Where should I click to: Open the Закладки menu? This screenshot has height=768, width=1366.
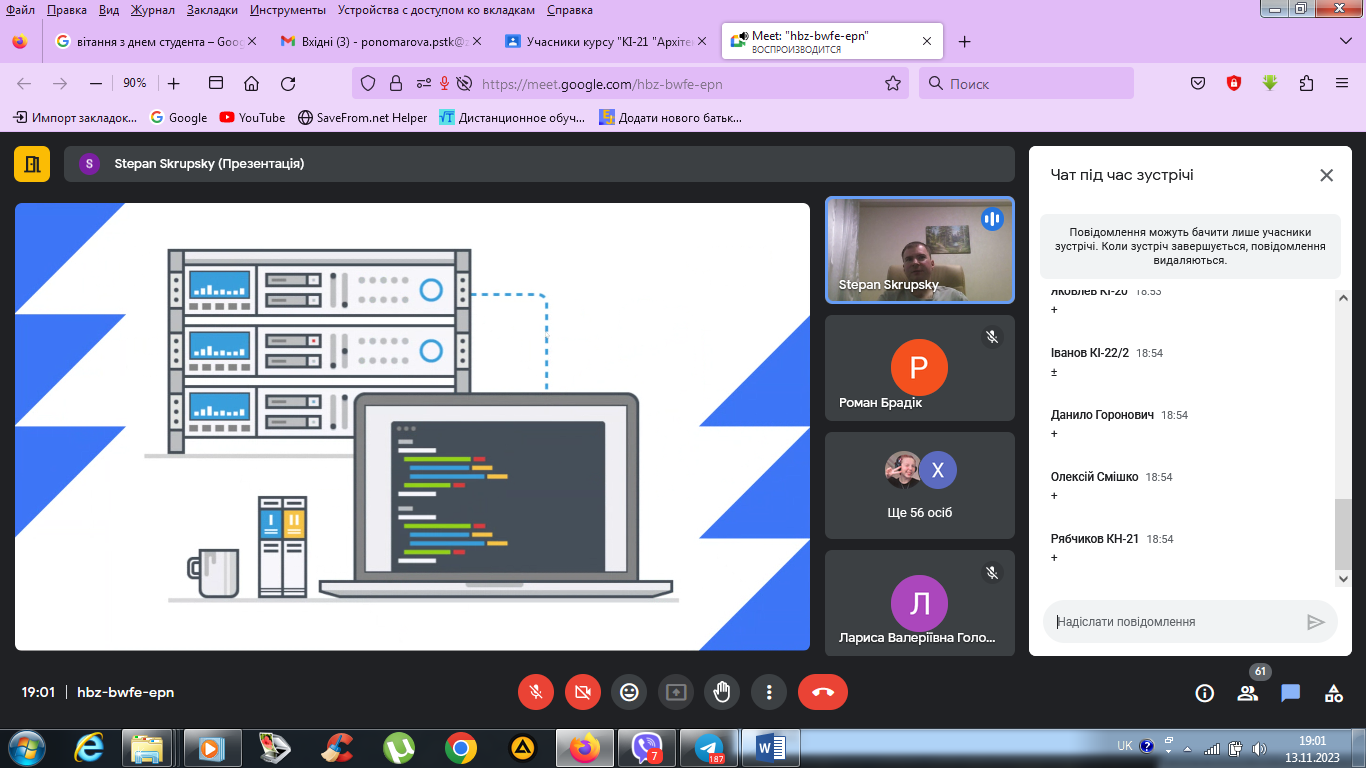tap(212, 10)
